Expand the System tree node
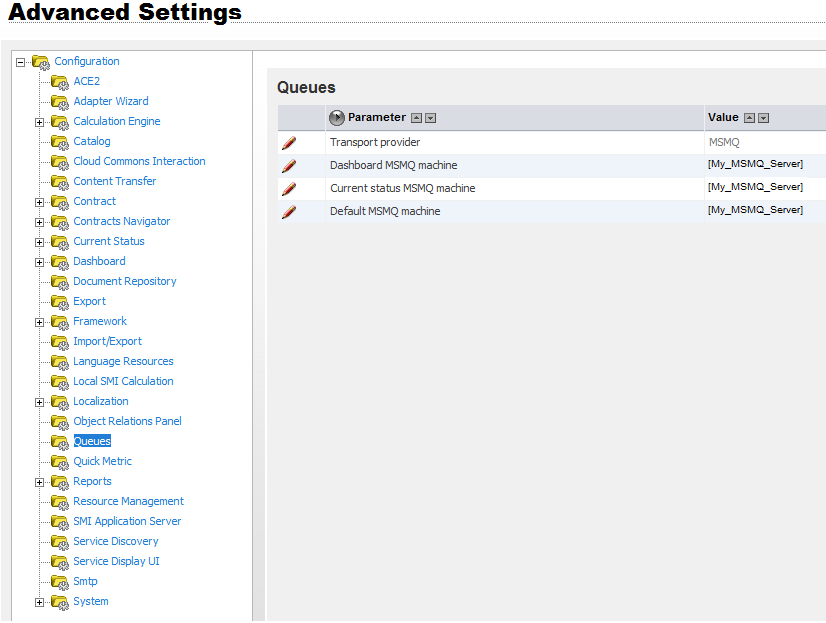This screenshot has width=826, height=623. [x=40, y=602]
